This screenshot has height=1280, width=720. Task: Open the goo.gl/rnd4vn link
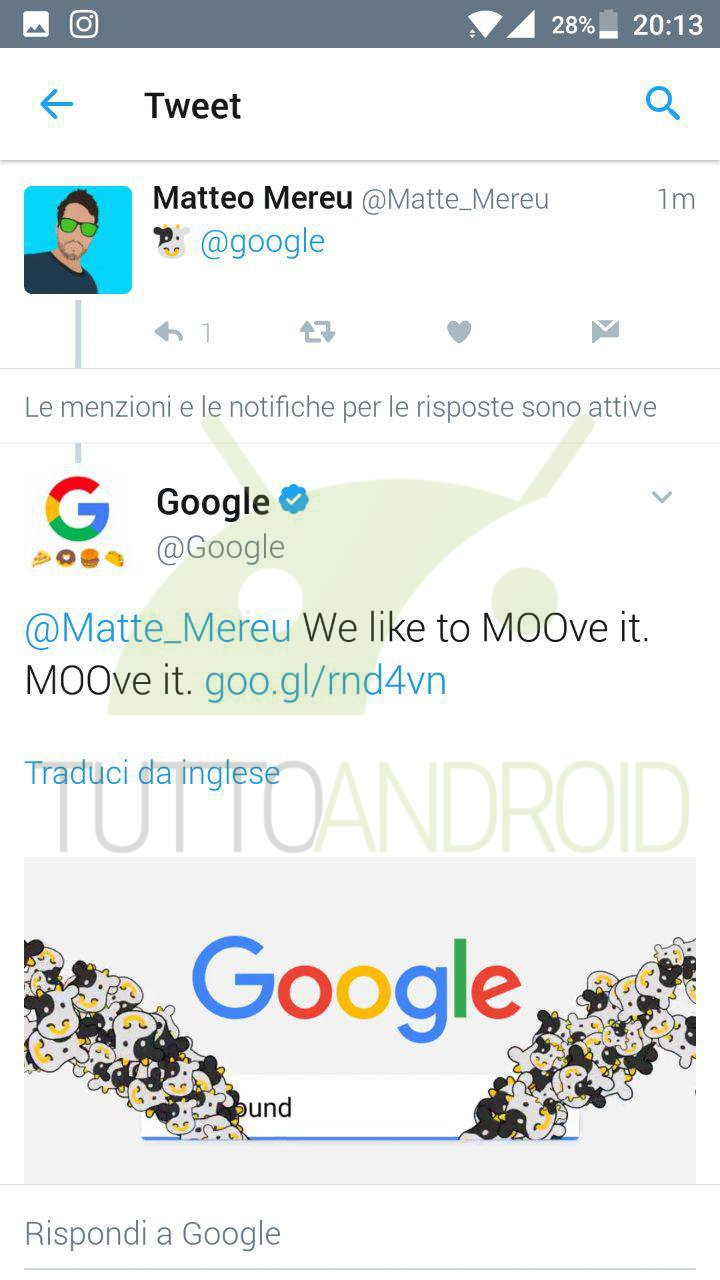325,681
